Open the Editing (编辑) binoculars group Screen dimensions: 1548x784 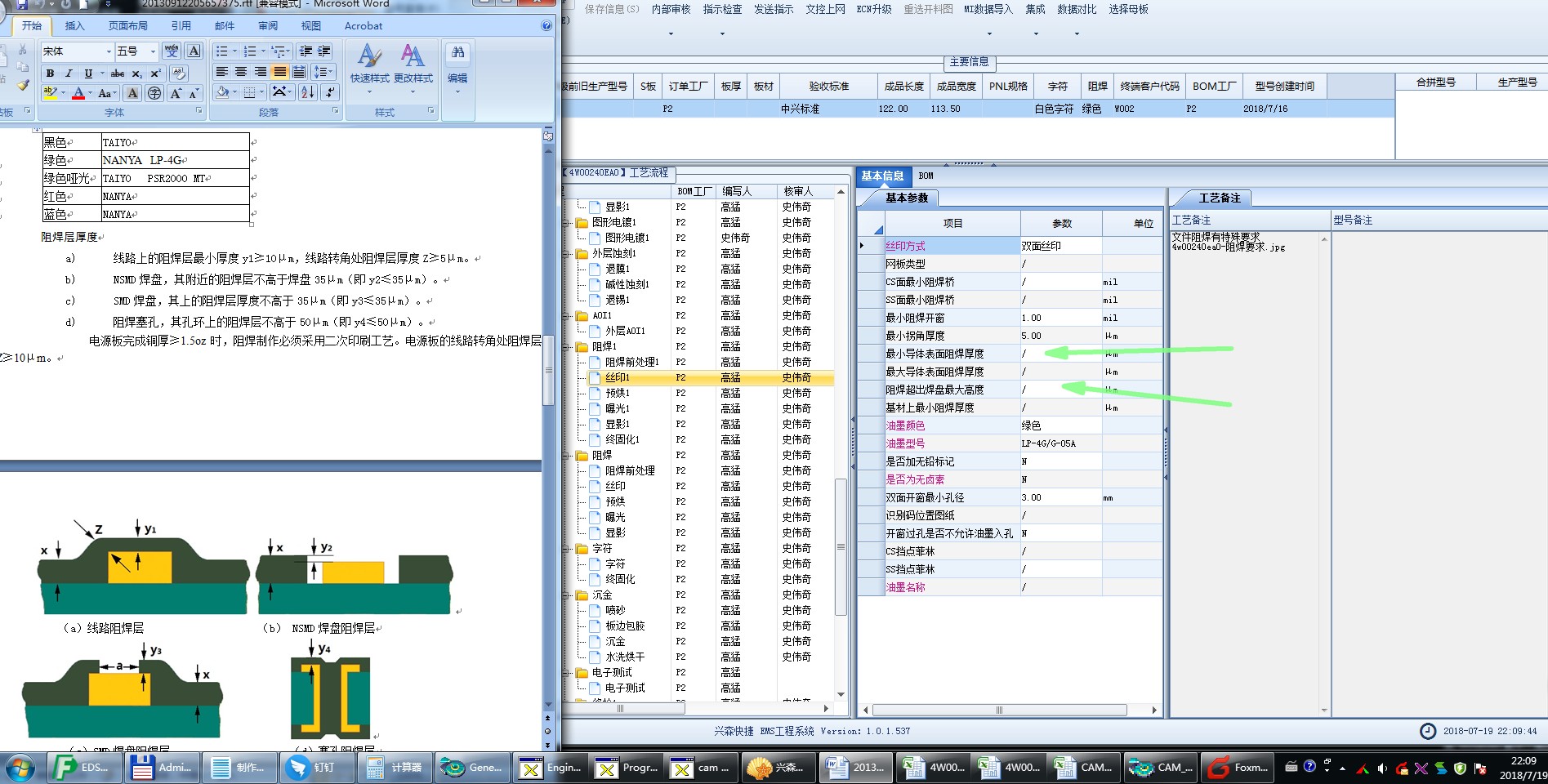coord(457,68)
